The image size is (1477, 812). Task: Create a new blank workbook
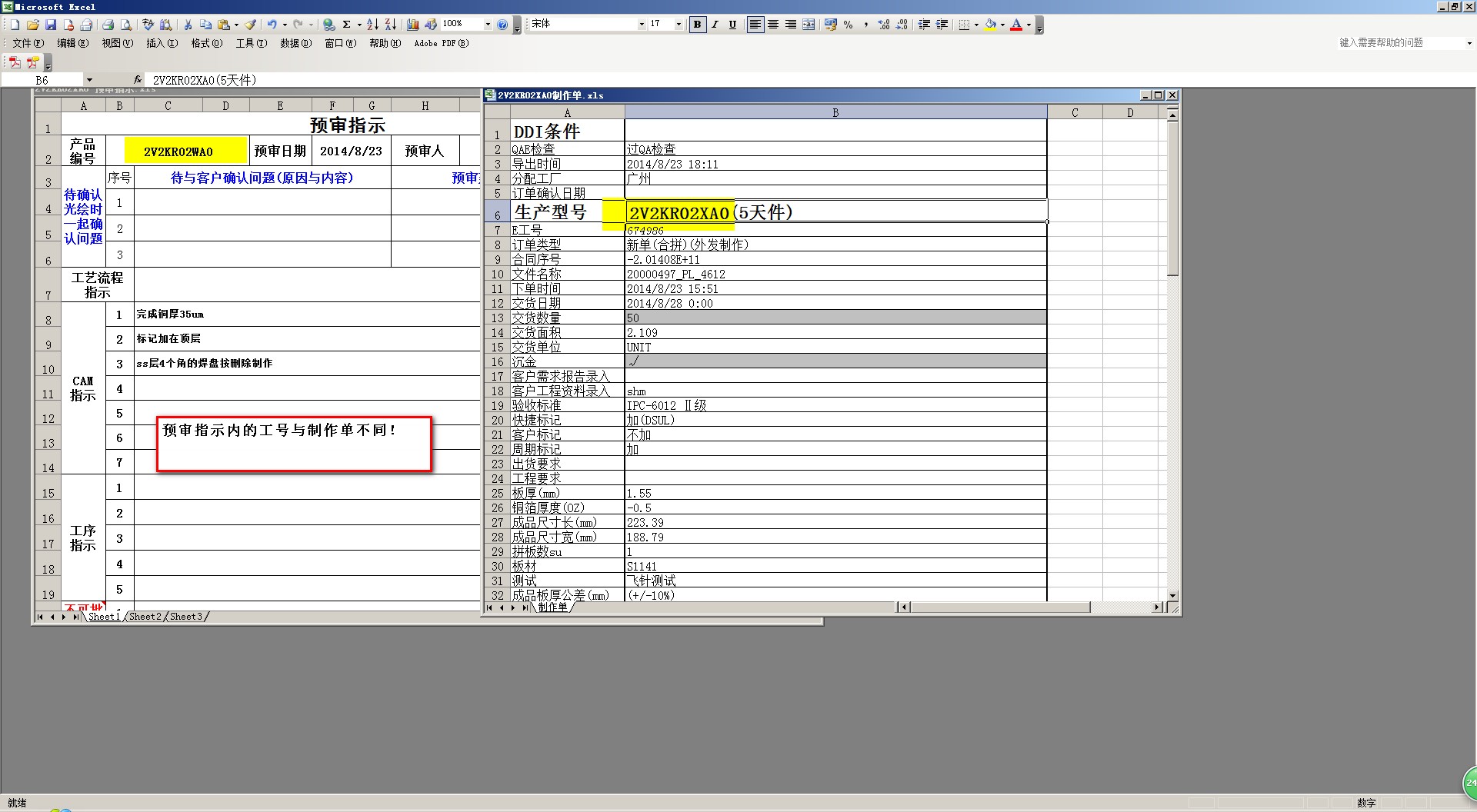coord(15,25)
